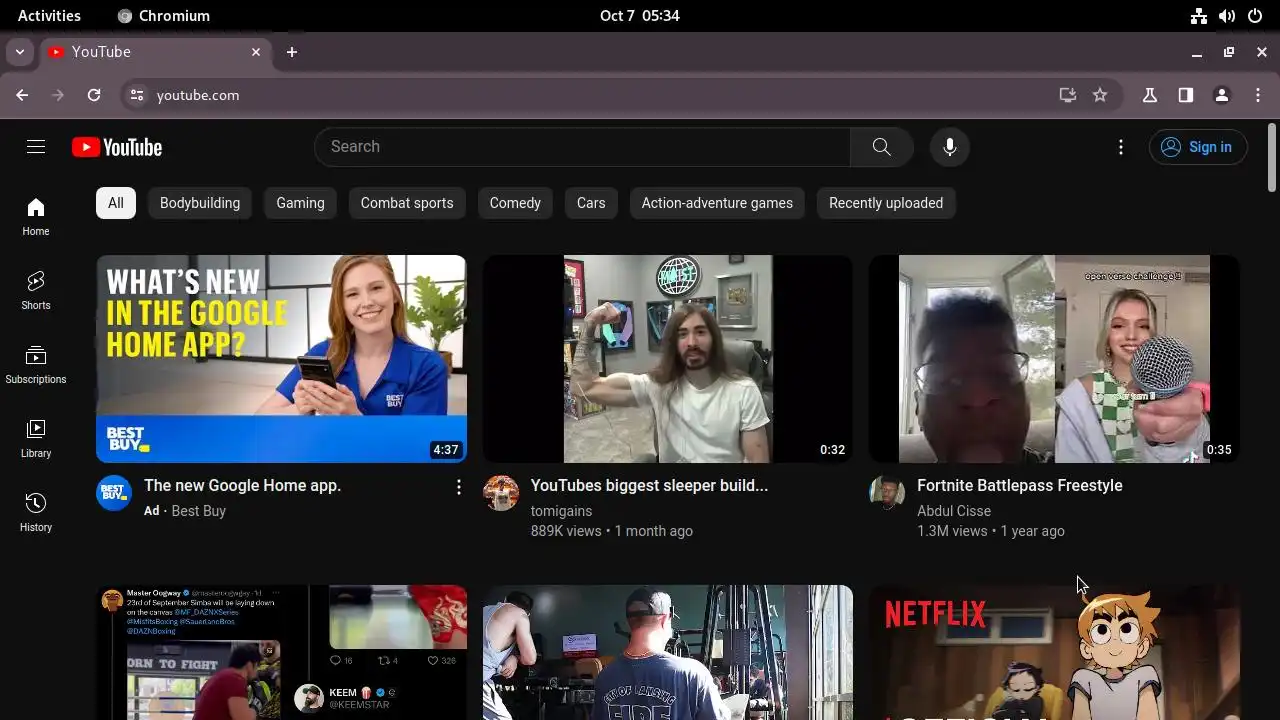Select the Action-adventure games chip
The height and width of the screenshot is (720, 1280).
pos(717,203)
